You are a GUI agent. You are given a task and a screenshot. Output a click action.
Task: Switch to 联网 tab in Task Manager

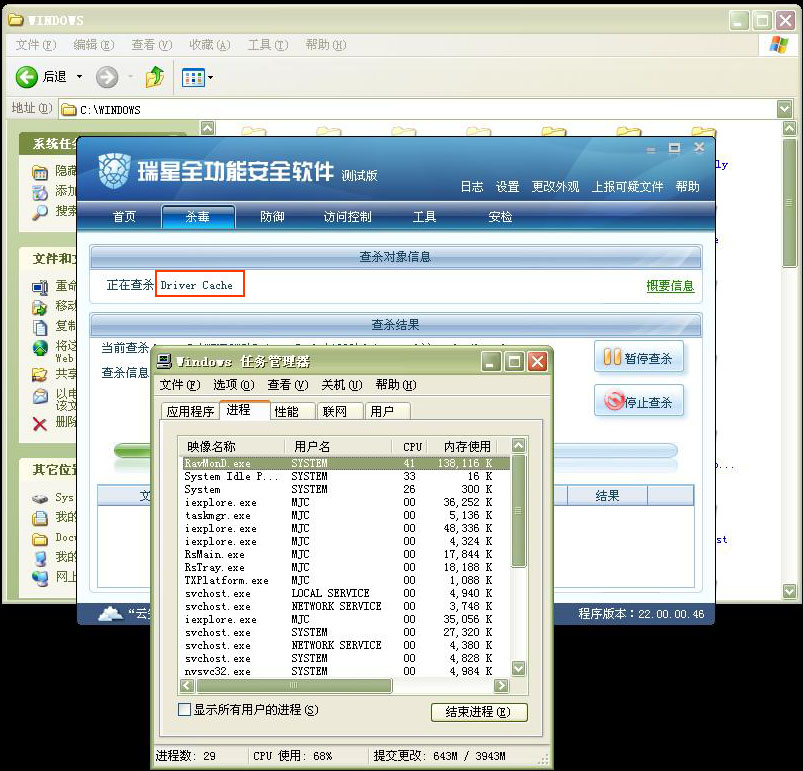click(x=340, y=412)
